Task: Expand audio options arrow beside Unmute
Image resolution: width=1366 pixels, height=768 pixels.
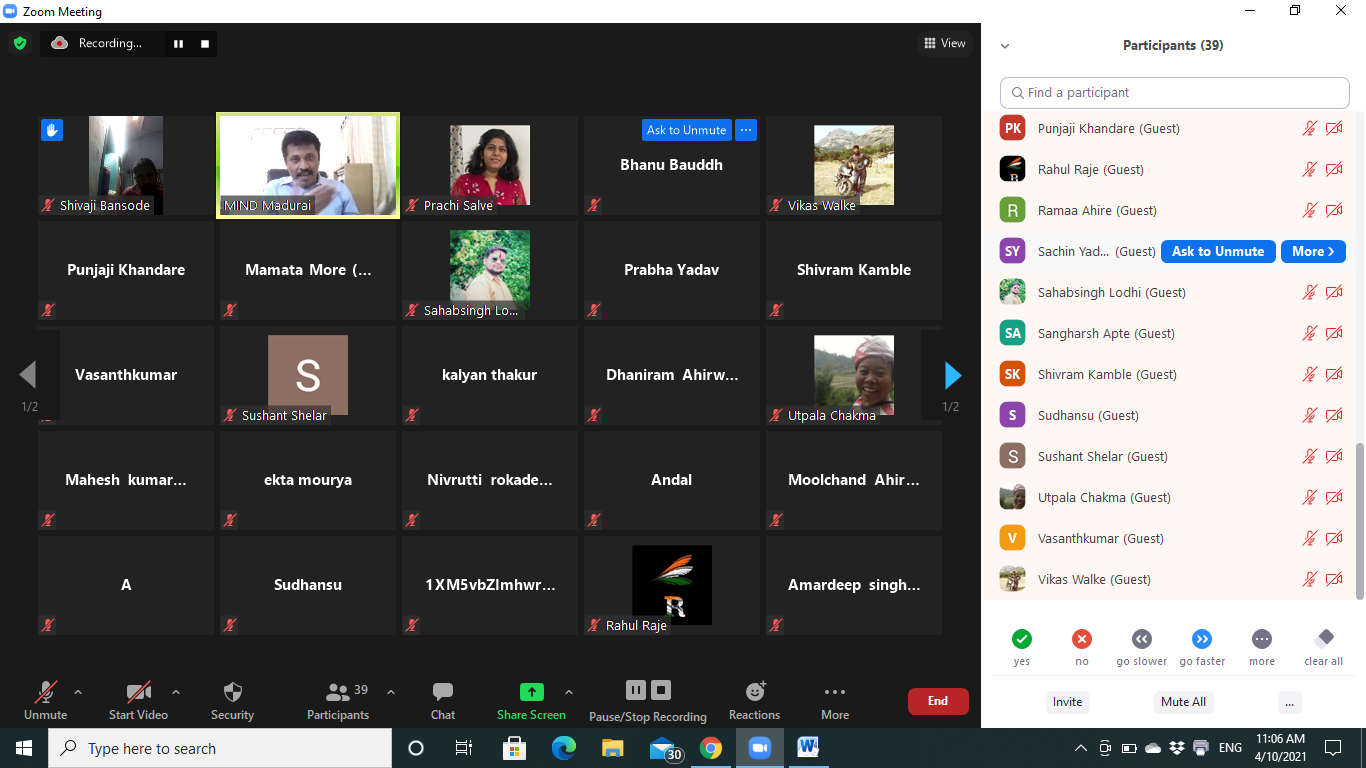Action: point(78,692)
